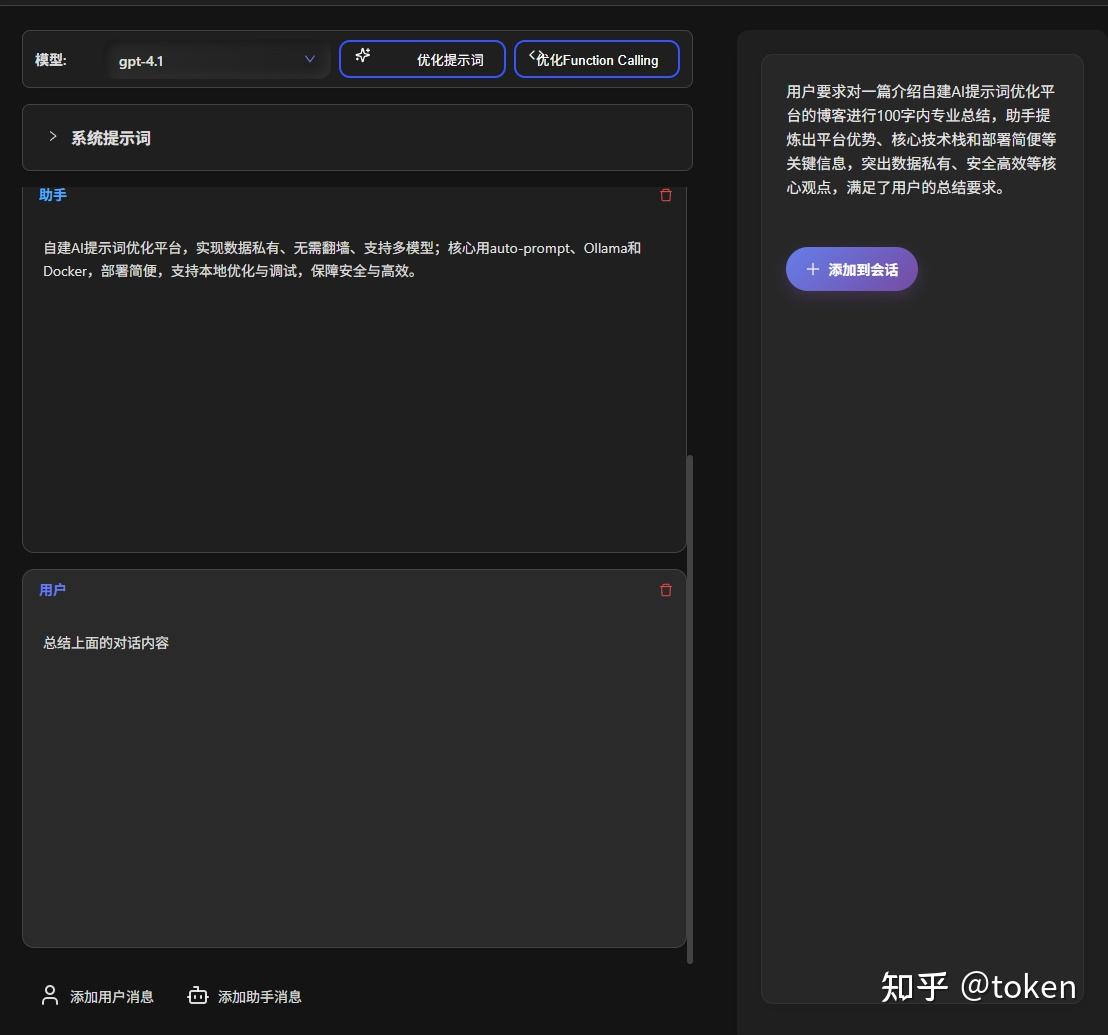The width and height of the screenshot is (1108, 1035).
Task: Click the dropdown arrow in the model selector
Action: (x=310, y=60)
